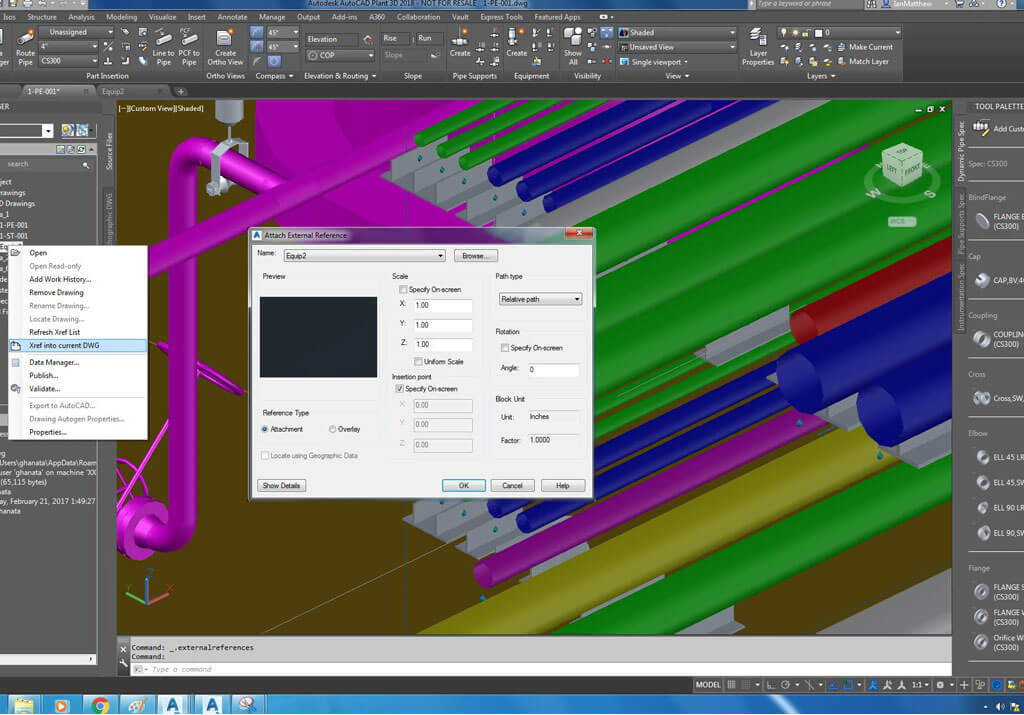Open the Name dropdown showing Equip2
This screenshot has width=1024, height=715.
(x=364, y=255)
